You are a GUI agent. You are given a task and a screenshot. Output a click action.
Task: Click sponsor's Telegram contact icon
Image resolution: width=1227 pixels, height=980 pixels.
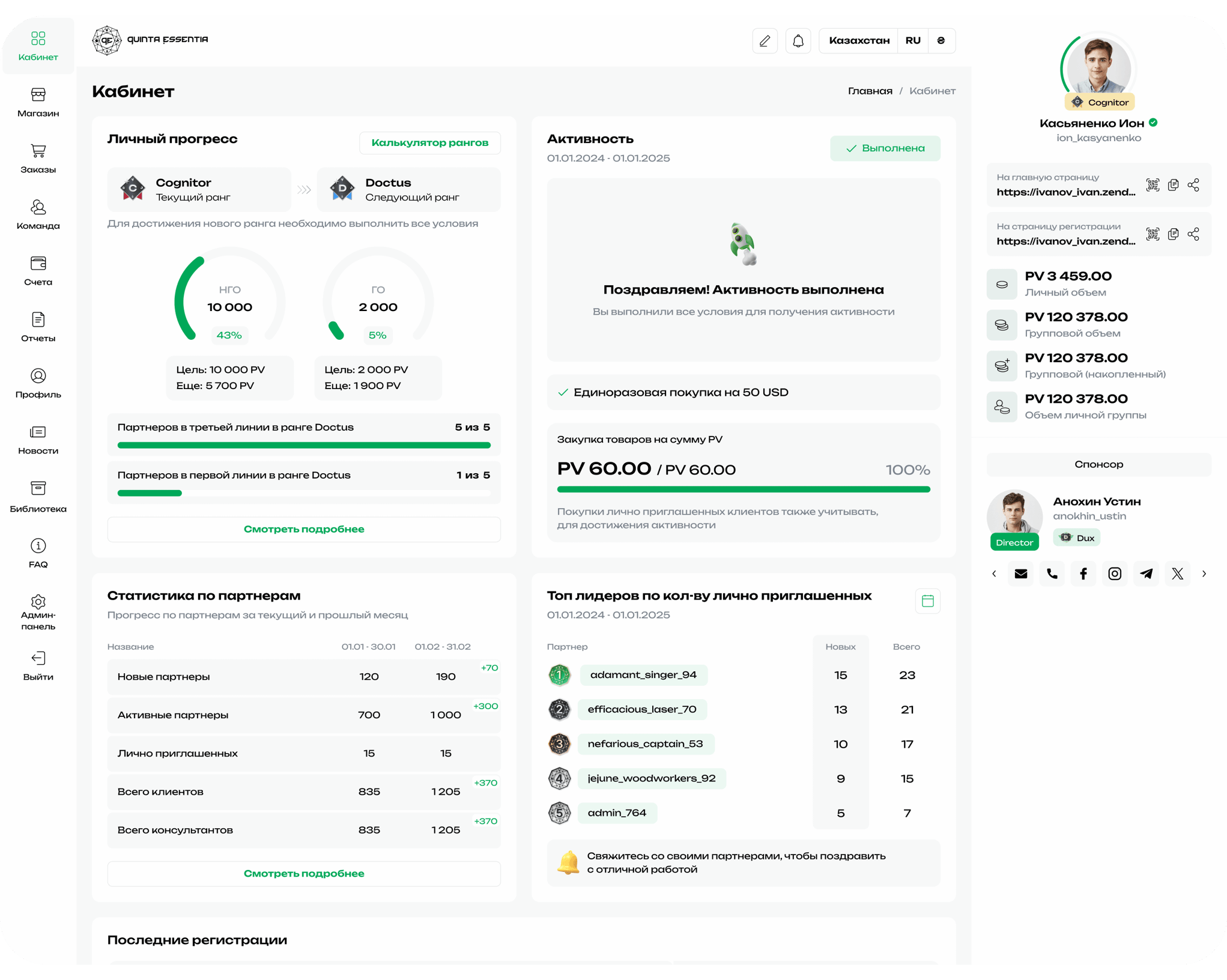(x=1145, y=573)
